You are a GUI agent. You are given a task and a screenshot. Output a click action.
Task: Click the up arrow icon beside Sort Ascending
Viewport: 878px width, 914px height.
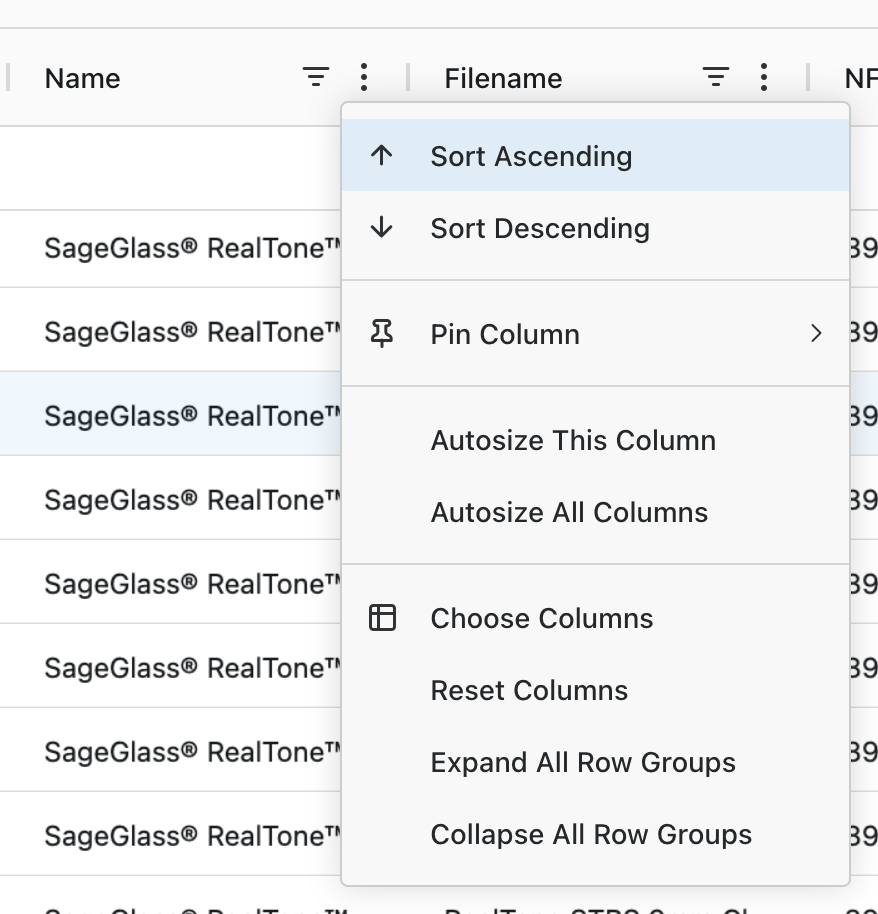(x=382, y=156)
